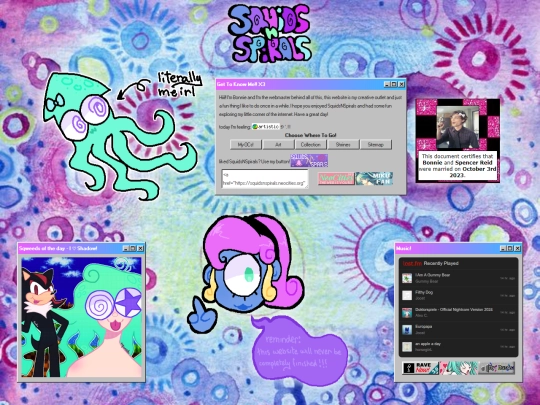Click the Miku anime girl badge in Music window
540x405 pixels.
coord(458,368)
